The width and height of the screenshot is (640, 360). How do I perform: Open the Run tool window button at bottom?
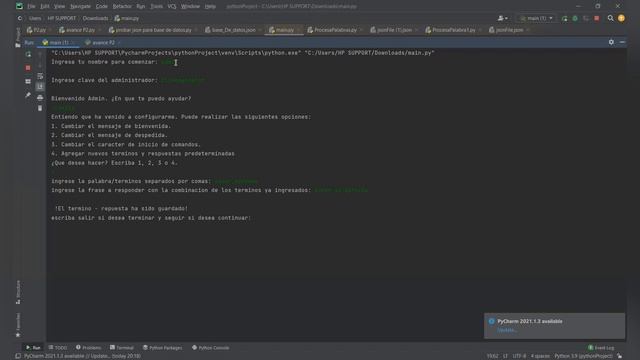[x=33, y=348]
